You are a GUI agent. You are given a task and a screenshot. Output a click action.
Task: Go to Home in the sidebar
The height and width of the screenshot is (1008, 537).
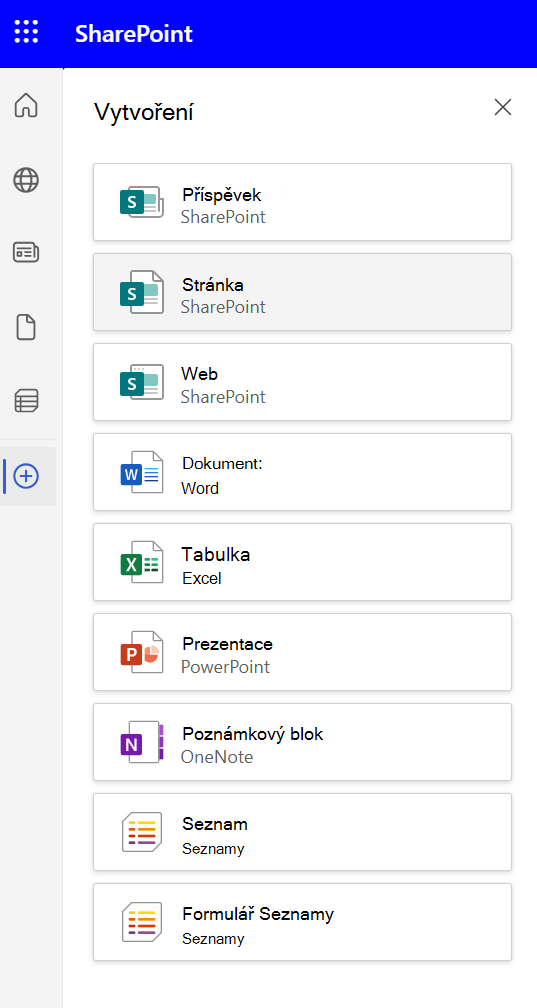click(x=26, y=105)
